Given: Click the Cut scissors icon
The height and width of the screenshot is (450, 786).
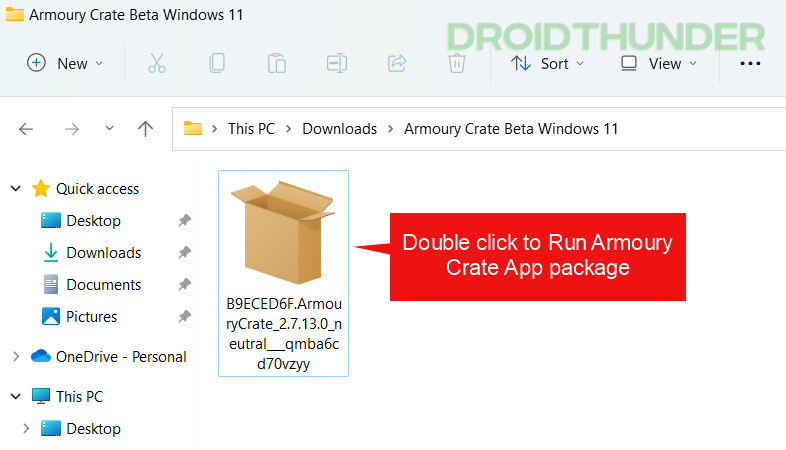Looking at the screenshot, I should pyautogui.click(x=157, y=64).
